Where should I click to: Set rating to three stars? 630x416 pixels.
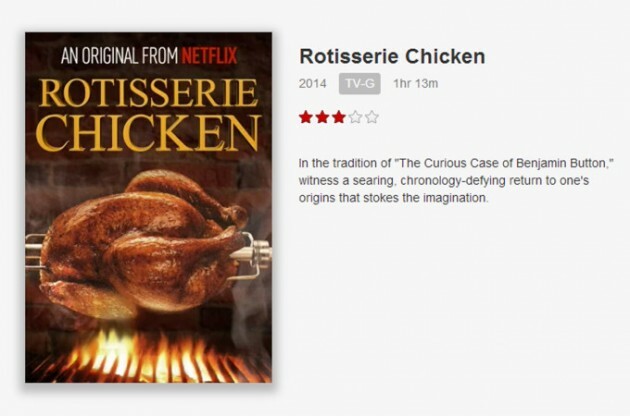(339, 117)
